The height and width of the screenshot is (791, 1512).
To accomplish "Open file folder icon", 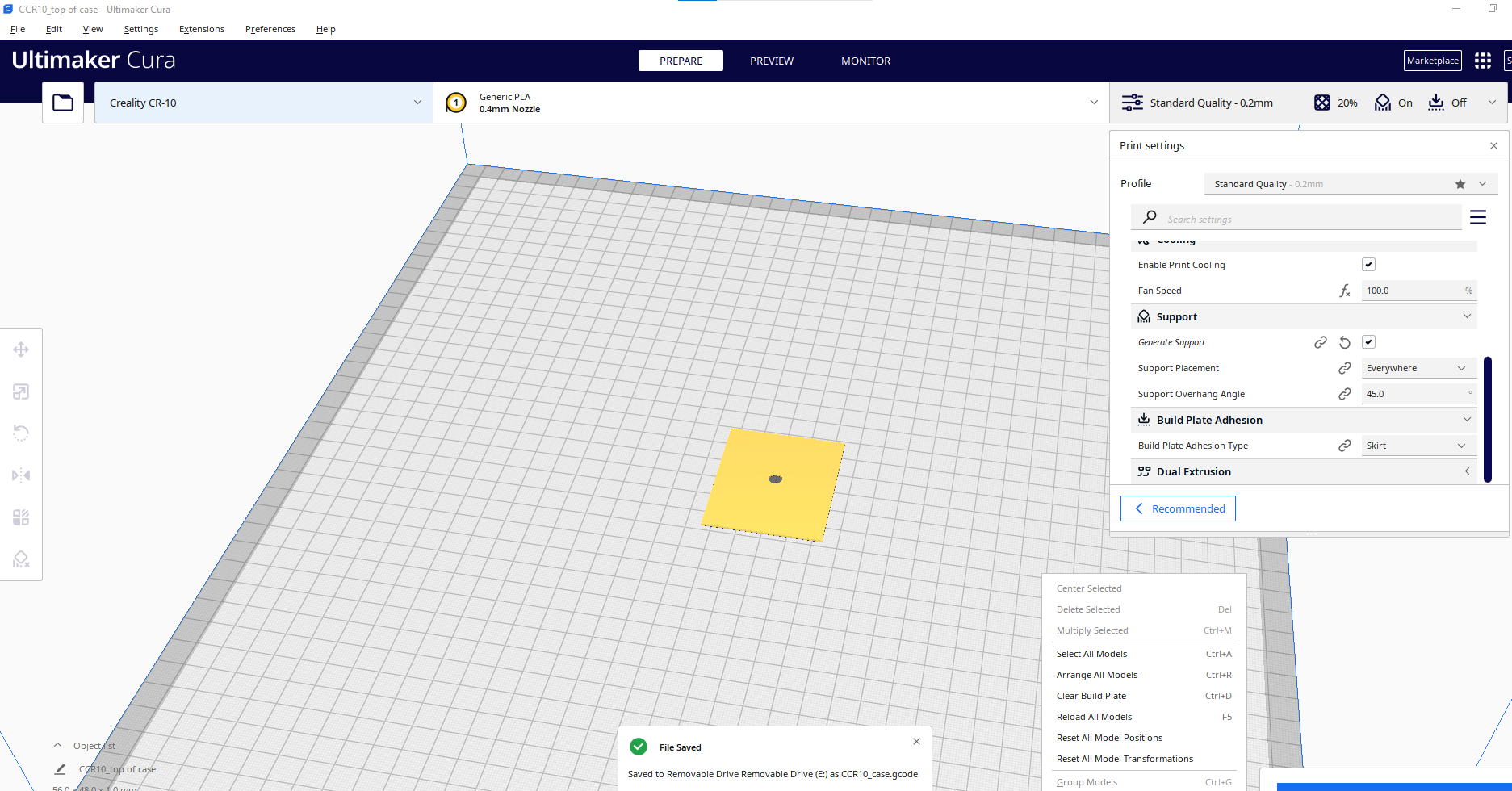I will point(63,103).
